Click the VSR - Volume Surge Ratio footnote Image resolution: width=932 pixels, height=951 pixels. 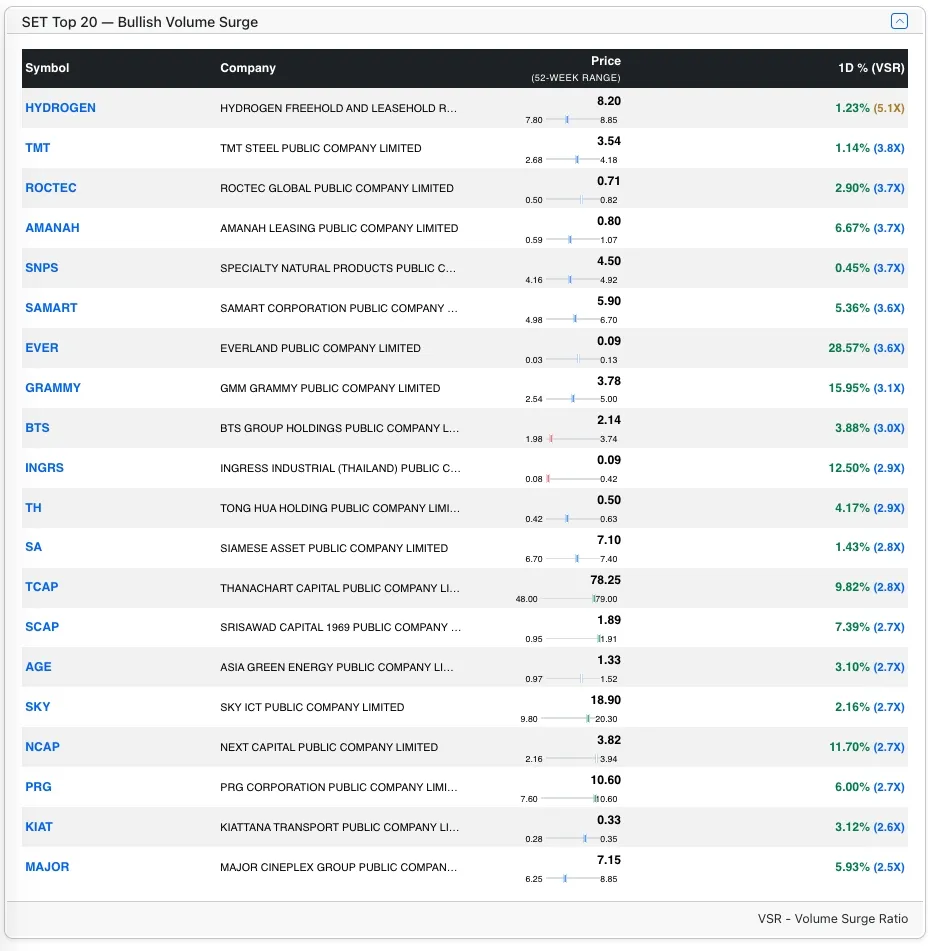click(x=832, y=919)
